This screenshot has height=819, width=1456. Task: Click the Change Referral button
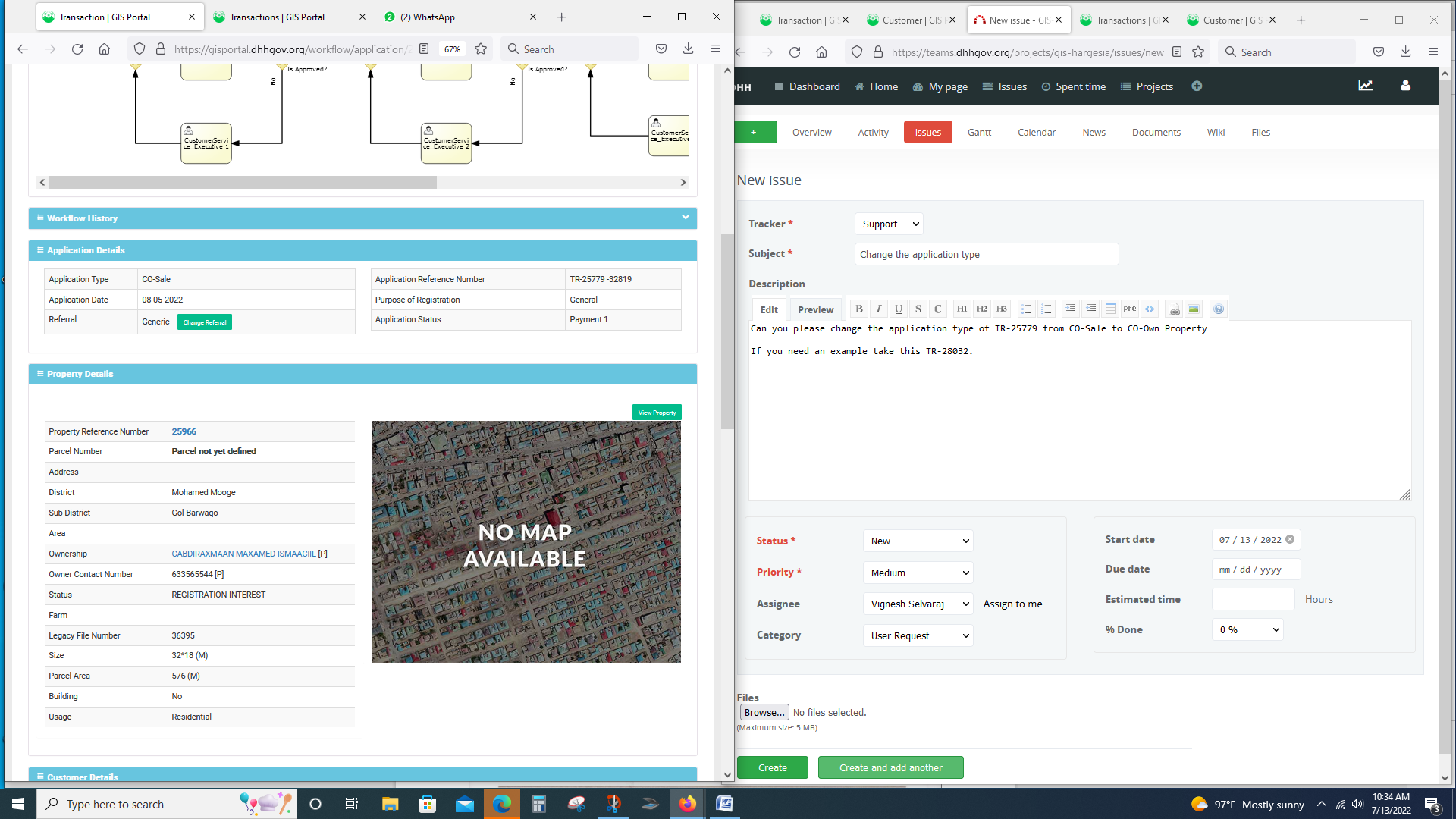(205, 322)
